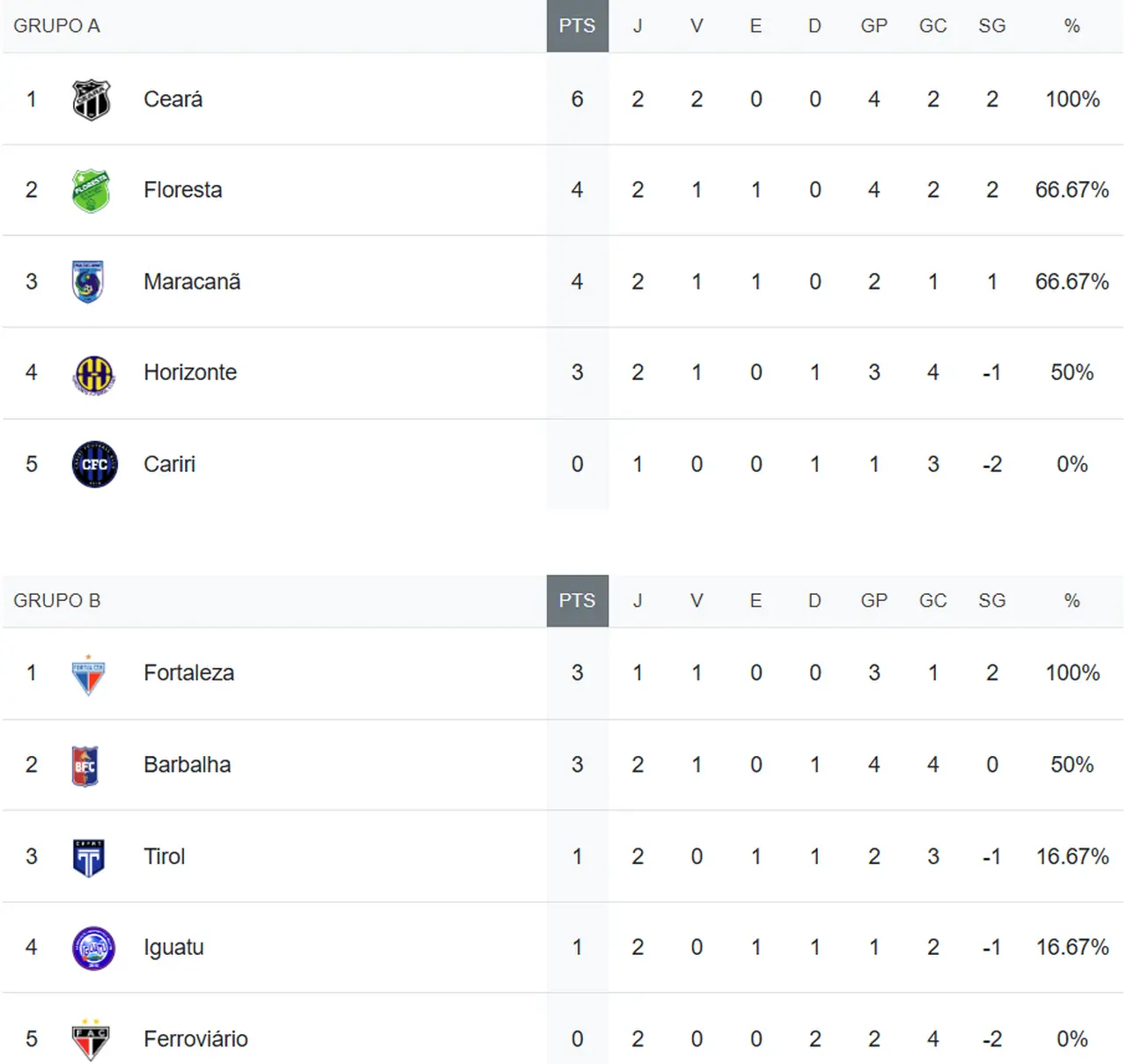Image resolution: width=1127 pixels, height=1064 pixels.
Task: Click the green Floresta team badge
Action: pyautogui.click(x=91, y=191)
